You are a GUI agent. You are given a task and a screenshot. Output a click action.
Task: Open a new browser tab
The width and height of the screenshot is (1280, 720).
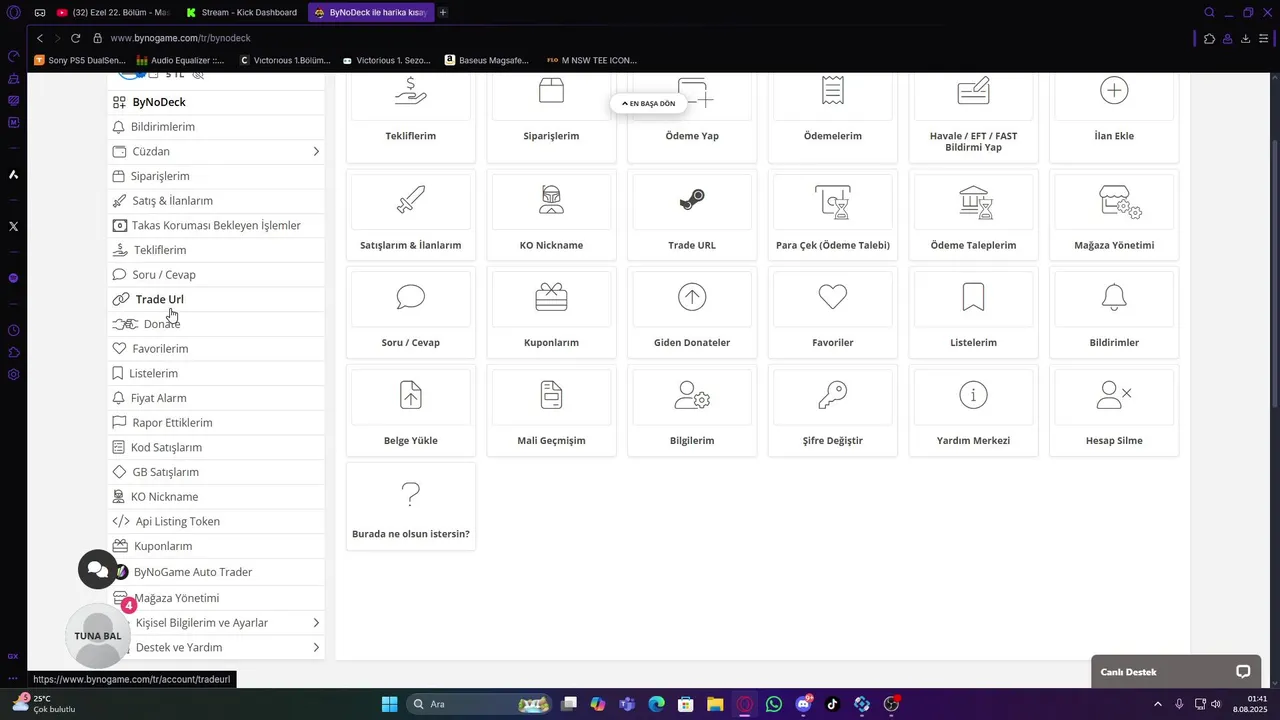pos(443,12)
